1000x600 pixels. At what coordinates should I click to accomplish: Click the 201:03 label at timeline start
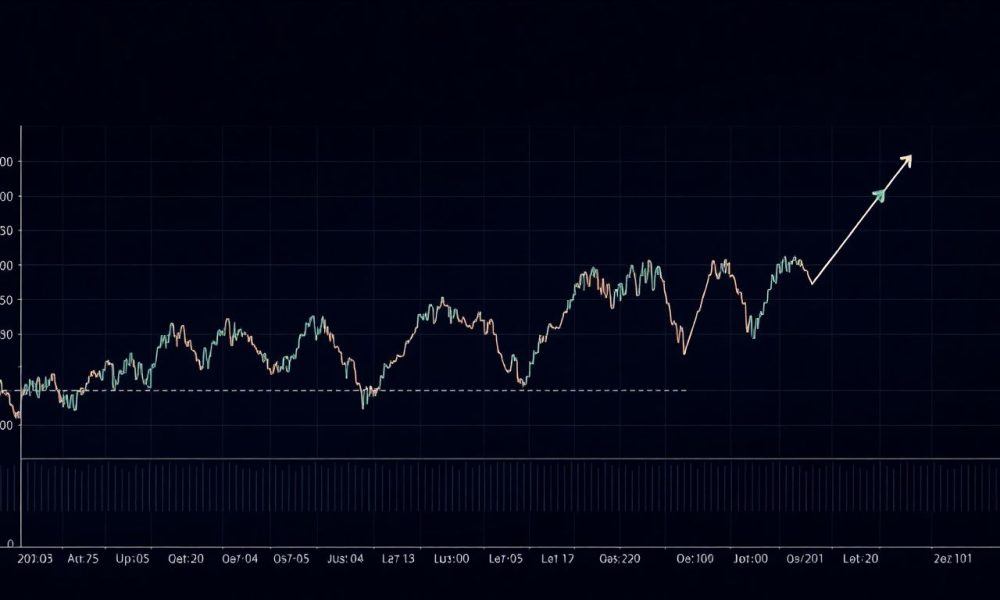tap(34, 559)
